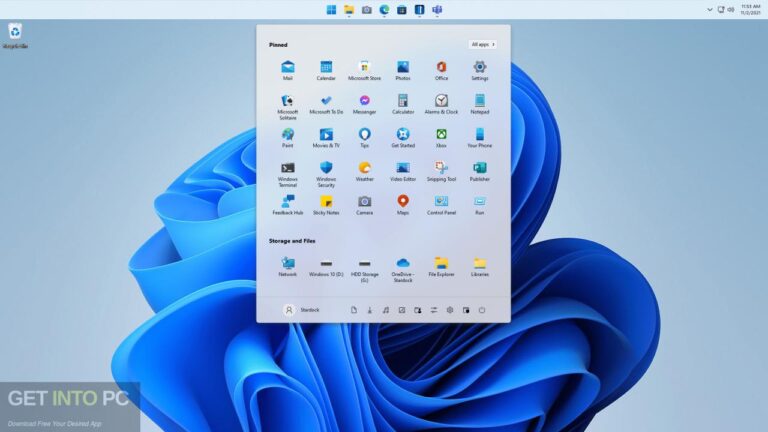Open Microsoft Store from the taskbar
Screen dimensions: 768x432
[402, 10]
